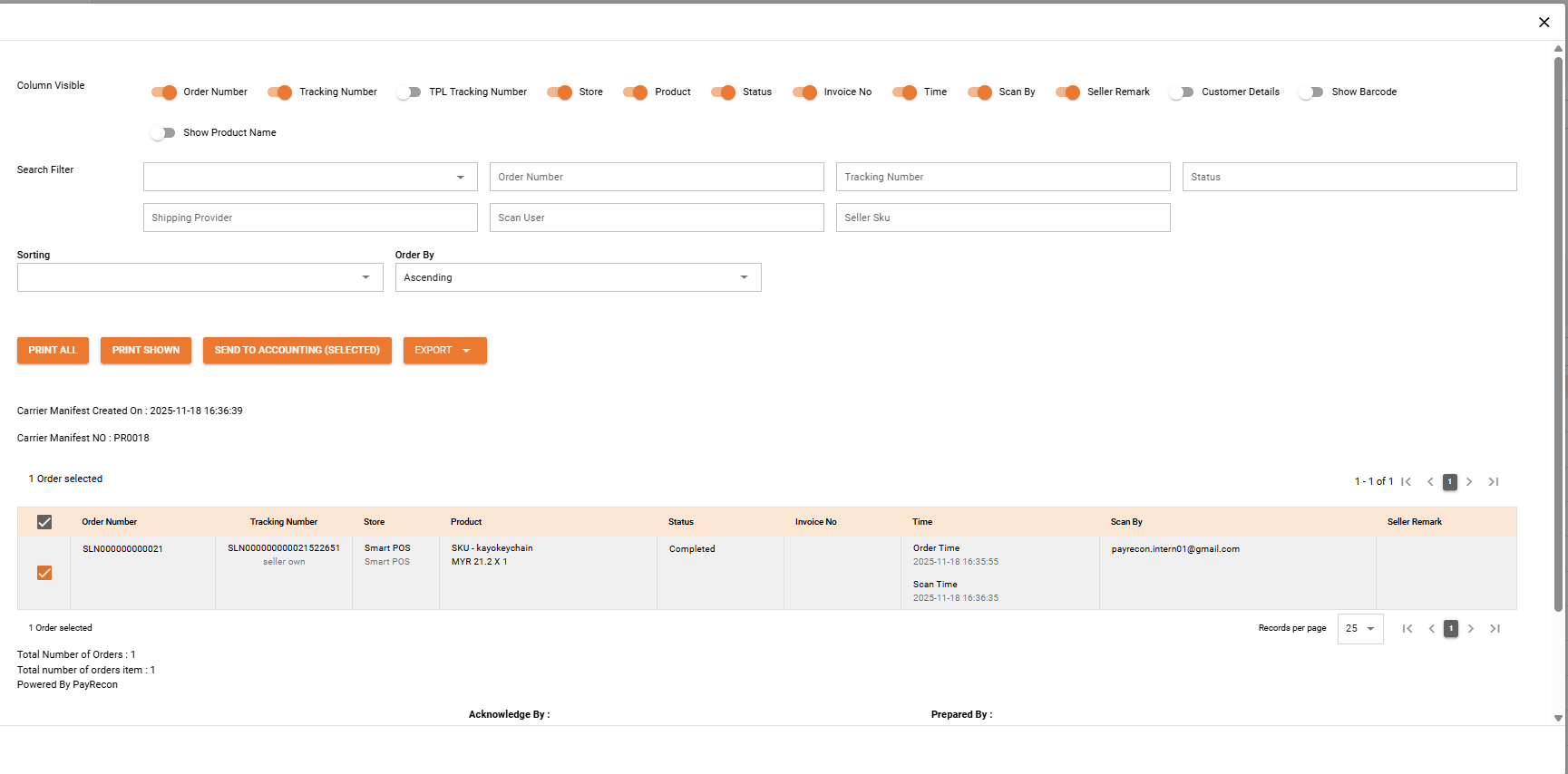
Task: Toggle Scan By column visibility
Action: [x=980, y=92]
